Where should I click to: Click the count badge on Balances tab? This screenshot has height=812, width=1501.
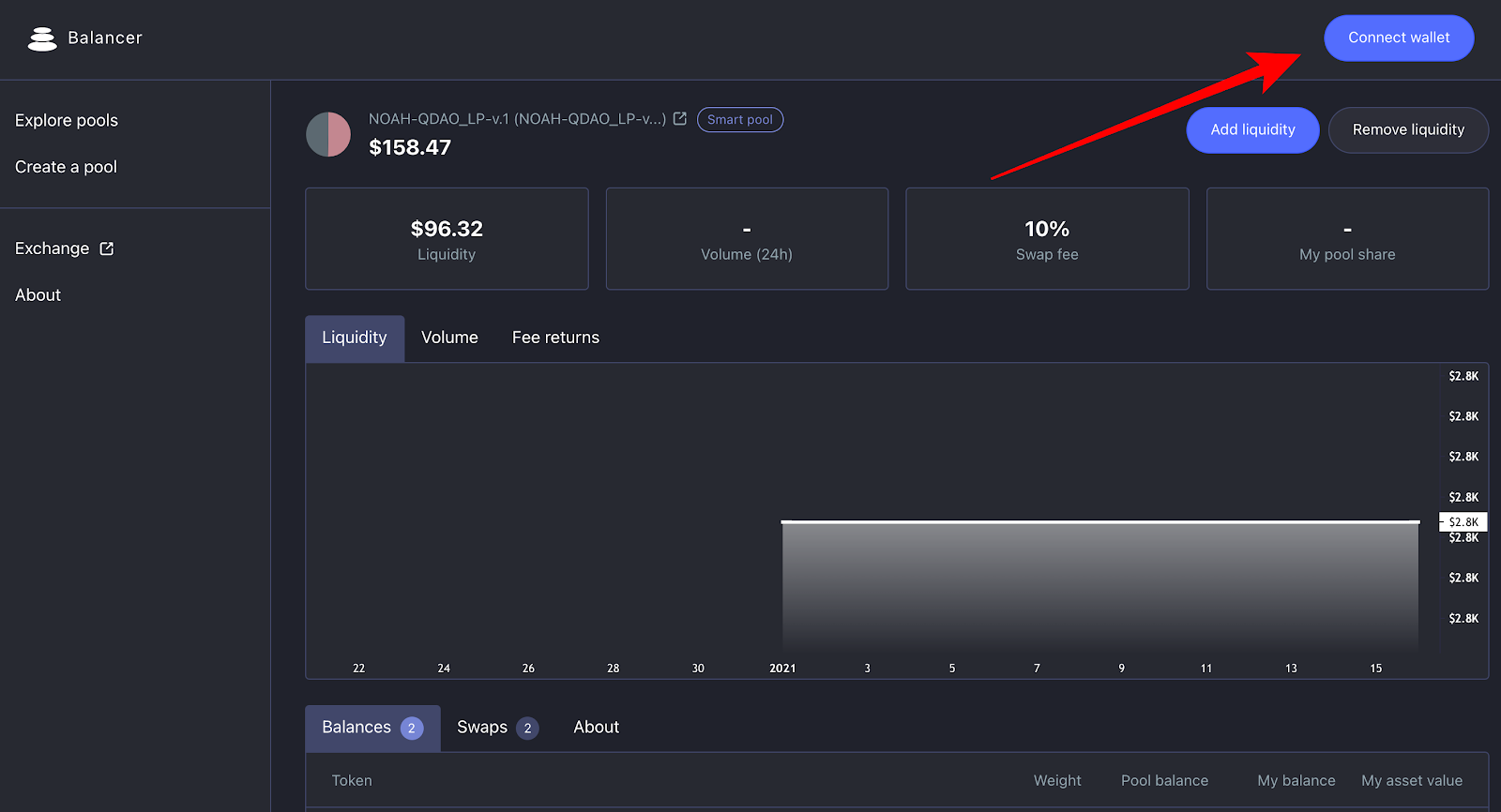pos(412,729)
